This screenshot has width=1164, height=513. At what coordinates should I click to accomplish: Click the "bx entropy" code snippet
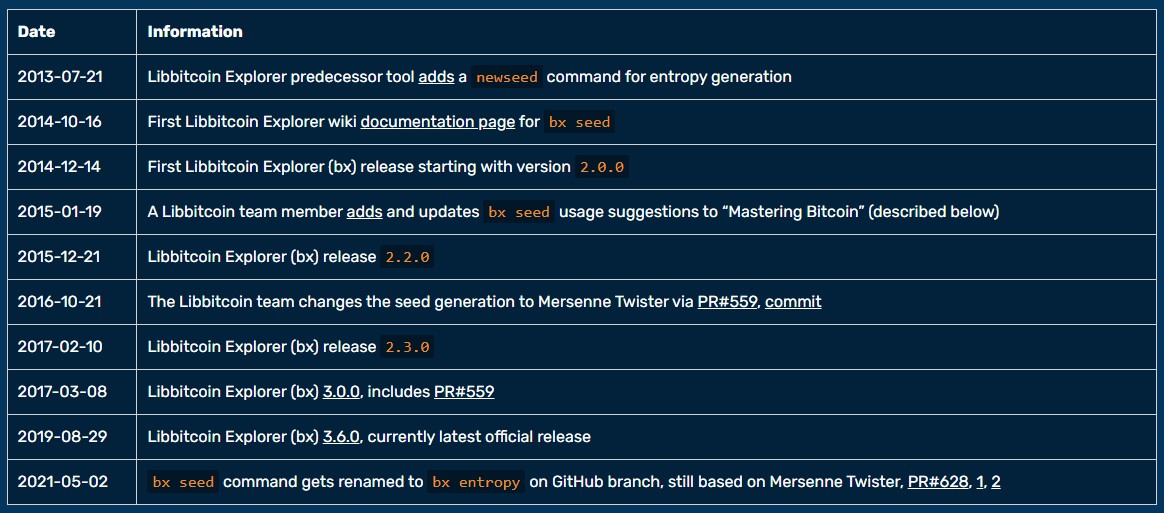tap(476, 482)
